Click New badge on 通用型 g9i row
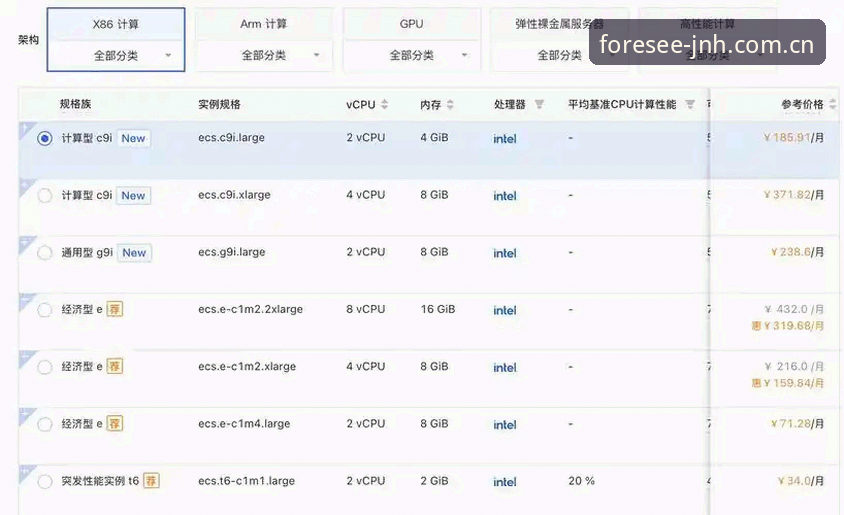 tap(134, 252)
